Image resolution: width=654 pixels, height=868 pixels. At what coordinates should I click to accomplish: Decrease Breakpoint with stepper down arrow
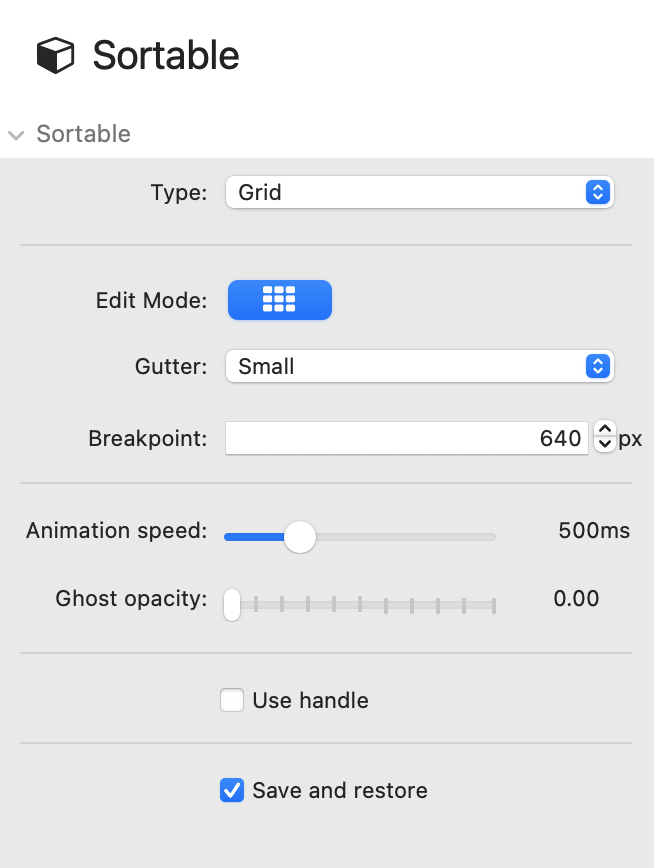click(604, 446)
